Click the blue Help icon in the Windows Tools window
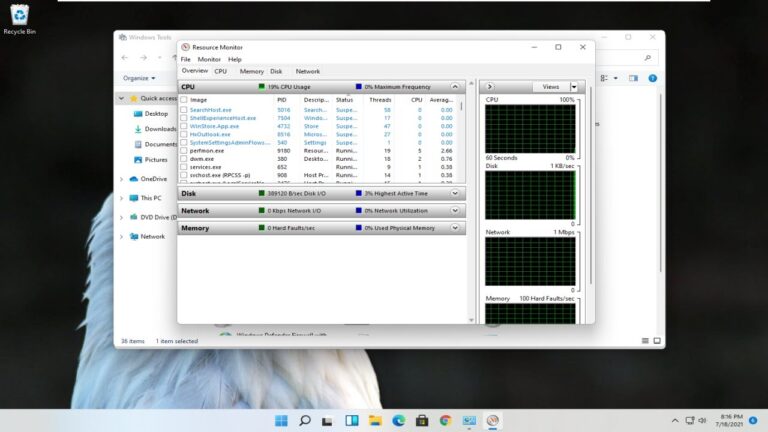This screenshot has width=768, height=432. (x=652, y=78)
